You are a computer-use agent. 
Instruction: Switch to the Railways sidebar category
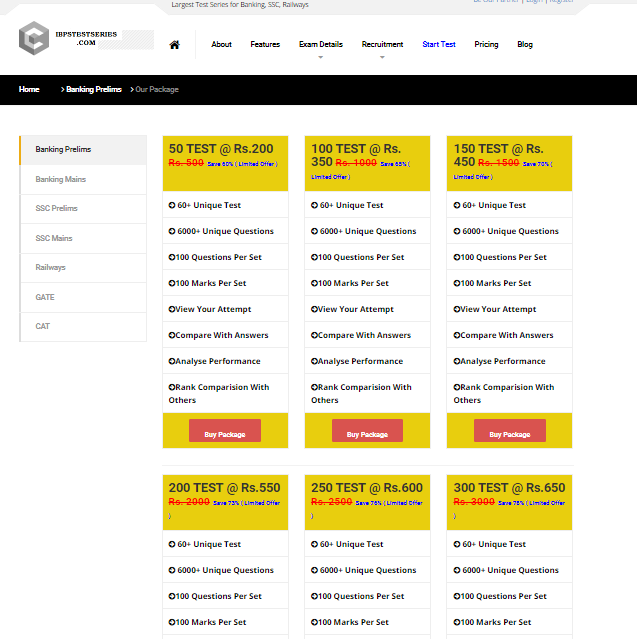pyautogui.click(x=50, y=268)
